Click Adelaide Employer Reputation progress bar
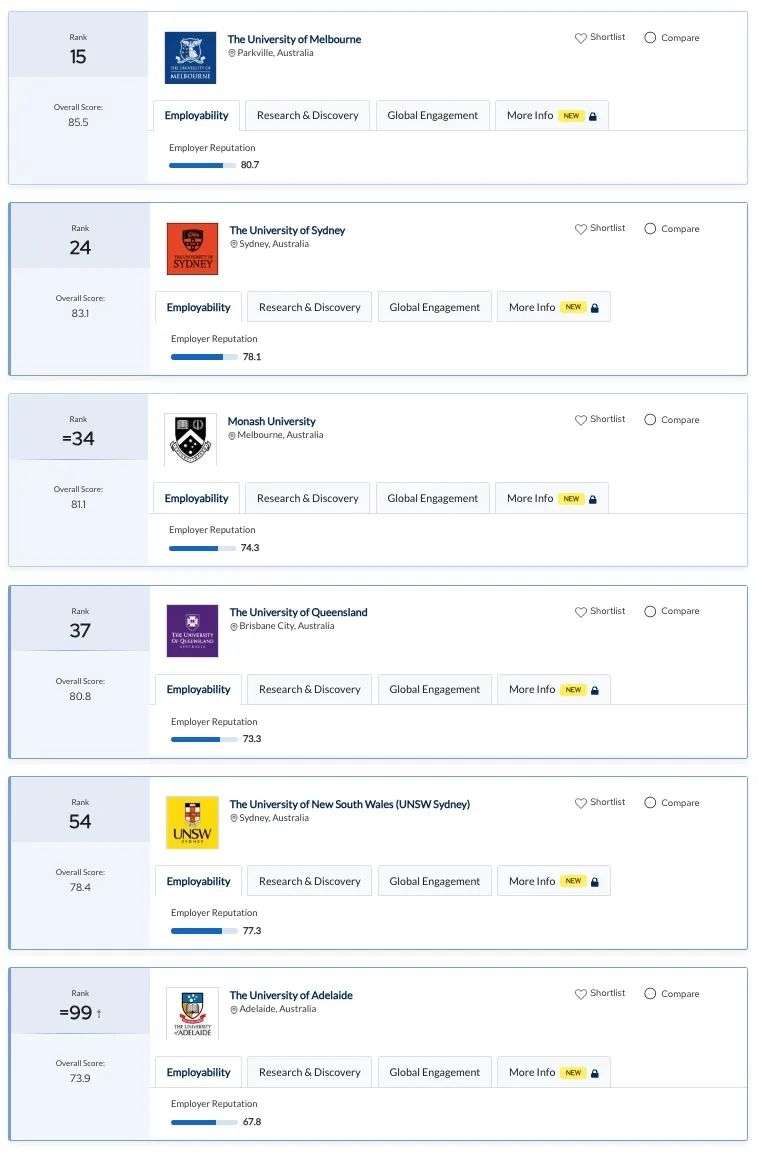This screenshot has width=758, height=1156. tap(204, 1122)
